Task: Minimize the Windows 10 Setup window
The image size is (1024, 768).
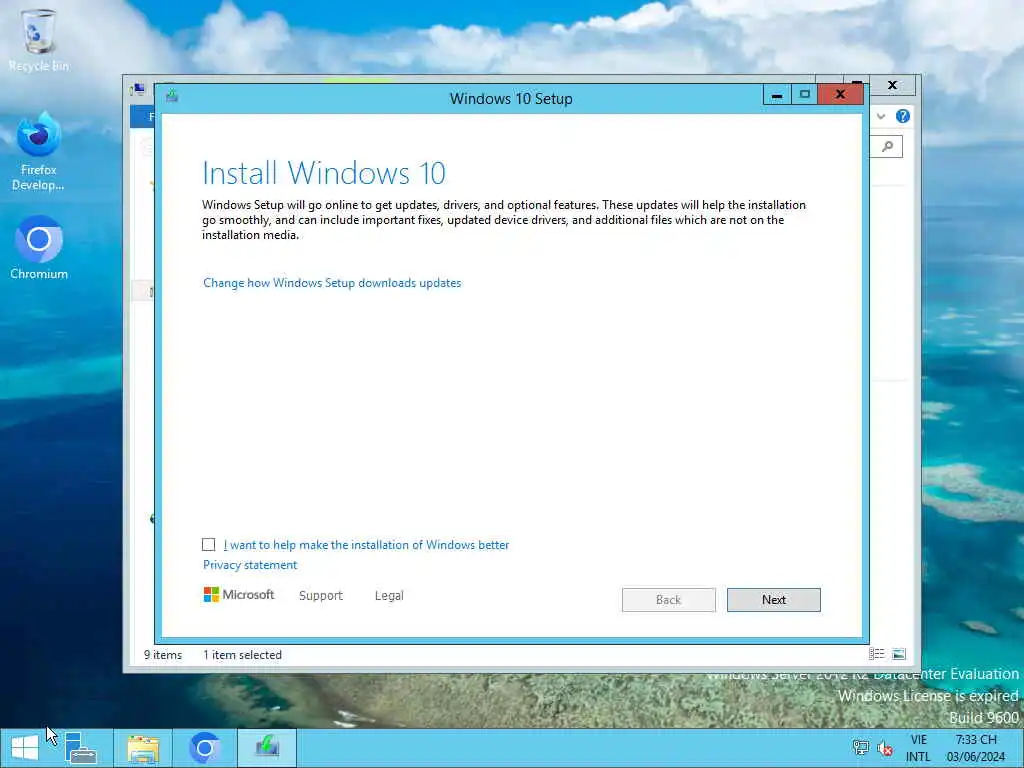Action: tap(777, 95)
